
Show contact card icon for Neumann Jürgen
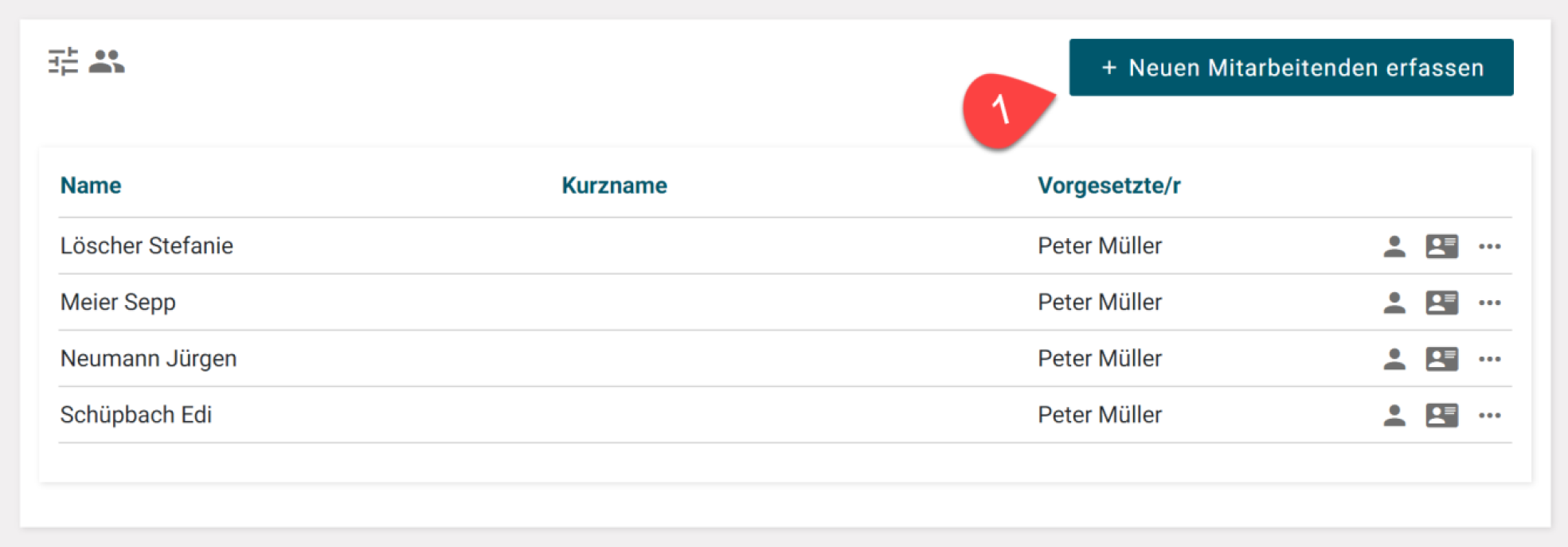(1441, 359)
